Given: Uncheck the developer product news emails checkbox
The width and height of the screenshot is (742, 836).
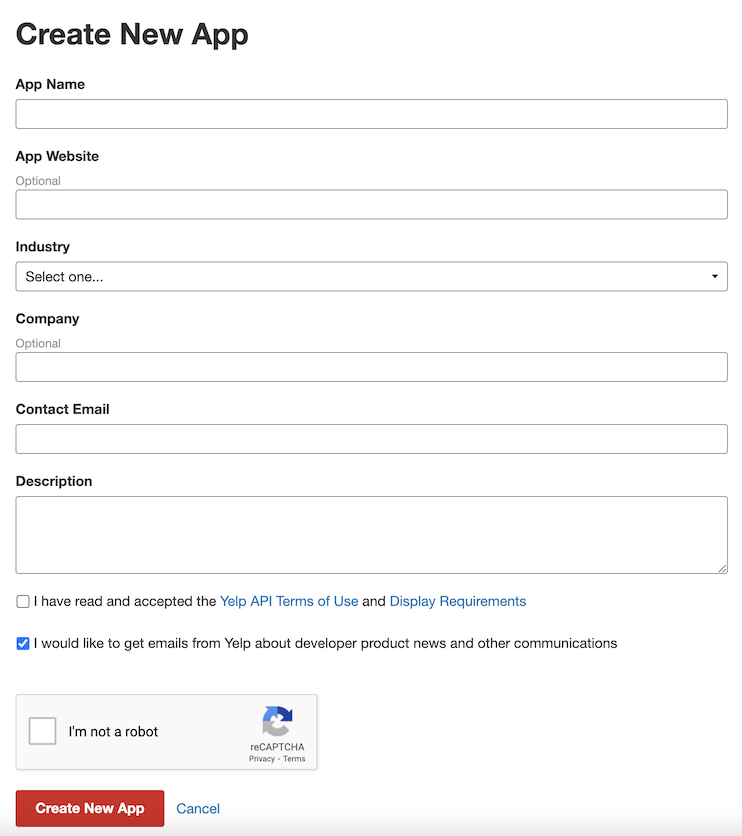Looking at the screenshot, I should point(22,643).
